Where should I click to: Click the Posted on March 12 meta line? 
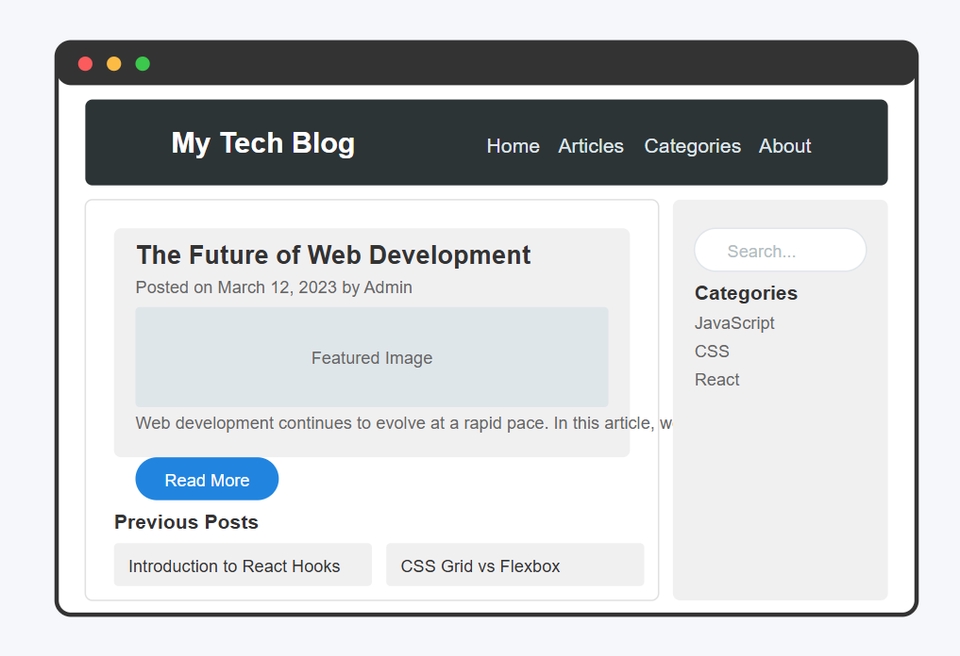pyautogui.click(x=274, y=287)
